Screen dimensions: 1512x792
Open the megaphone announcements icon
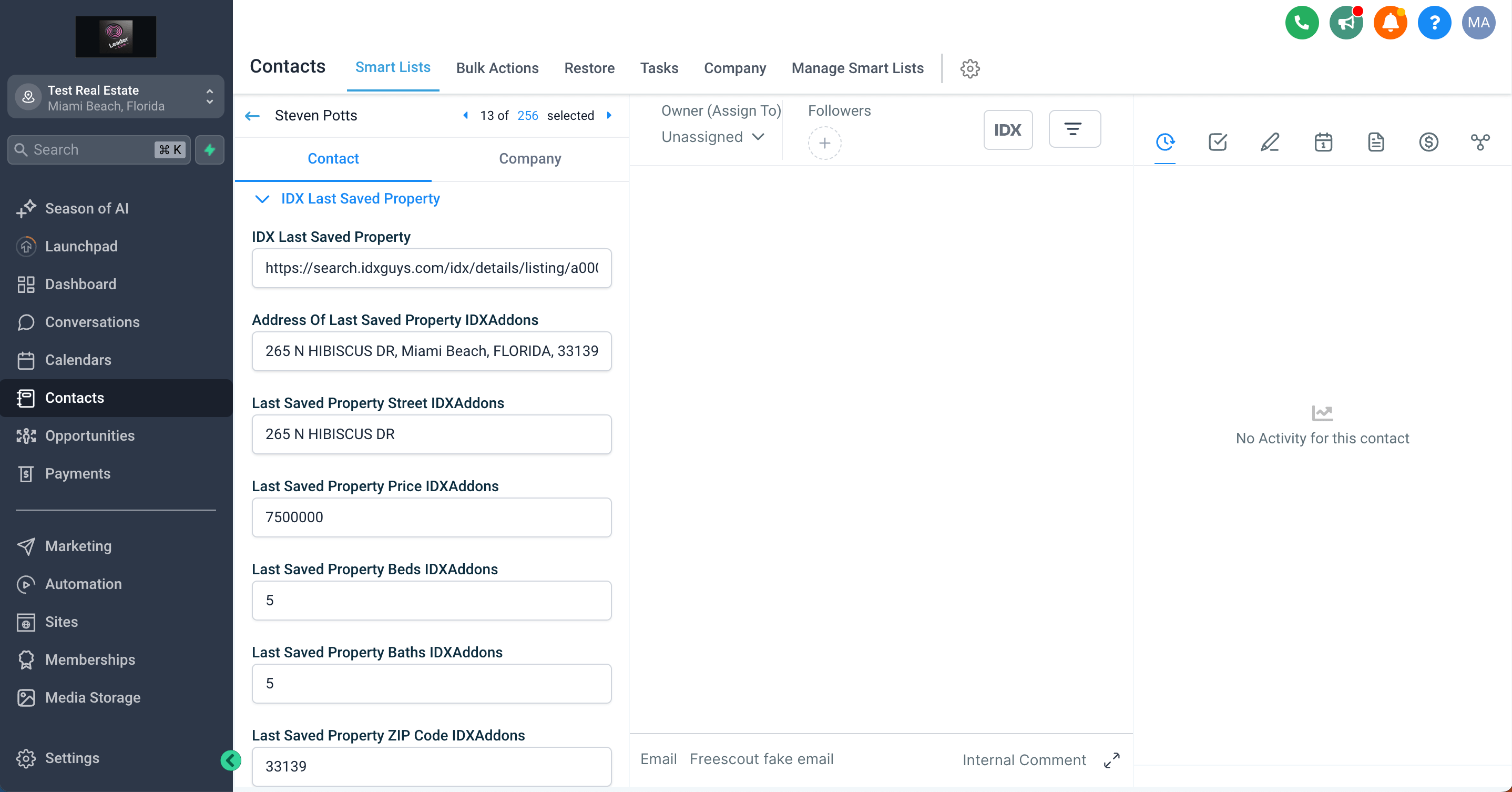pos(1345,23)
